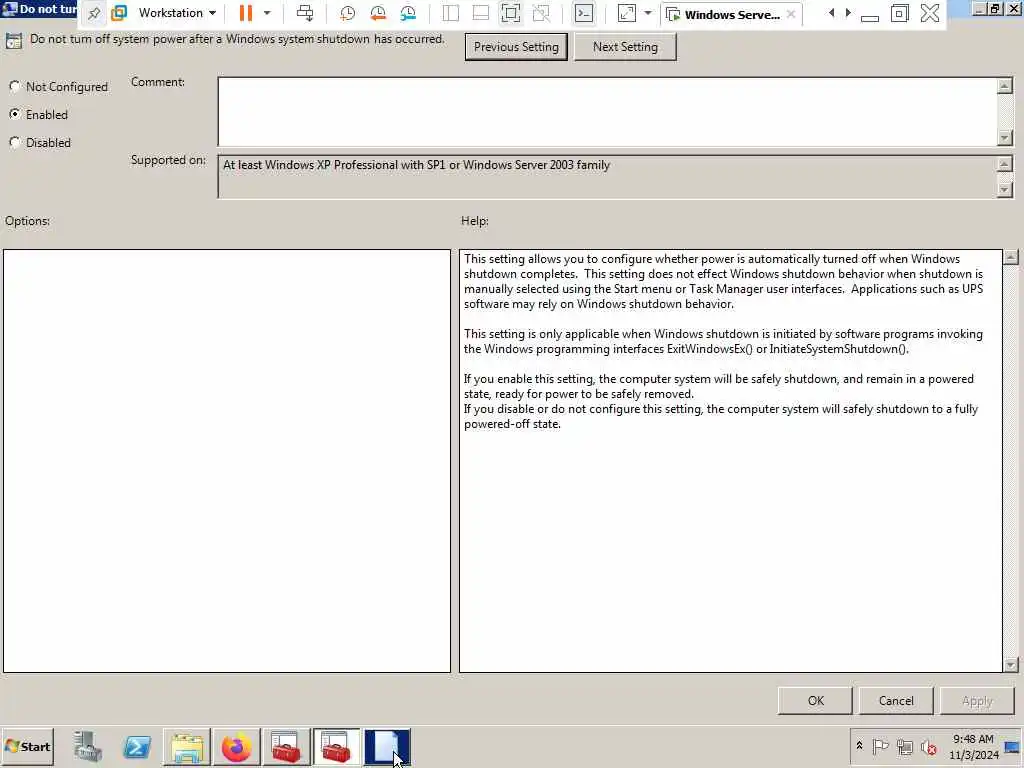
Task: Go to the next VM tab arrow
Action: 848,13
